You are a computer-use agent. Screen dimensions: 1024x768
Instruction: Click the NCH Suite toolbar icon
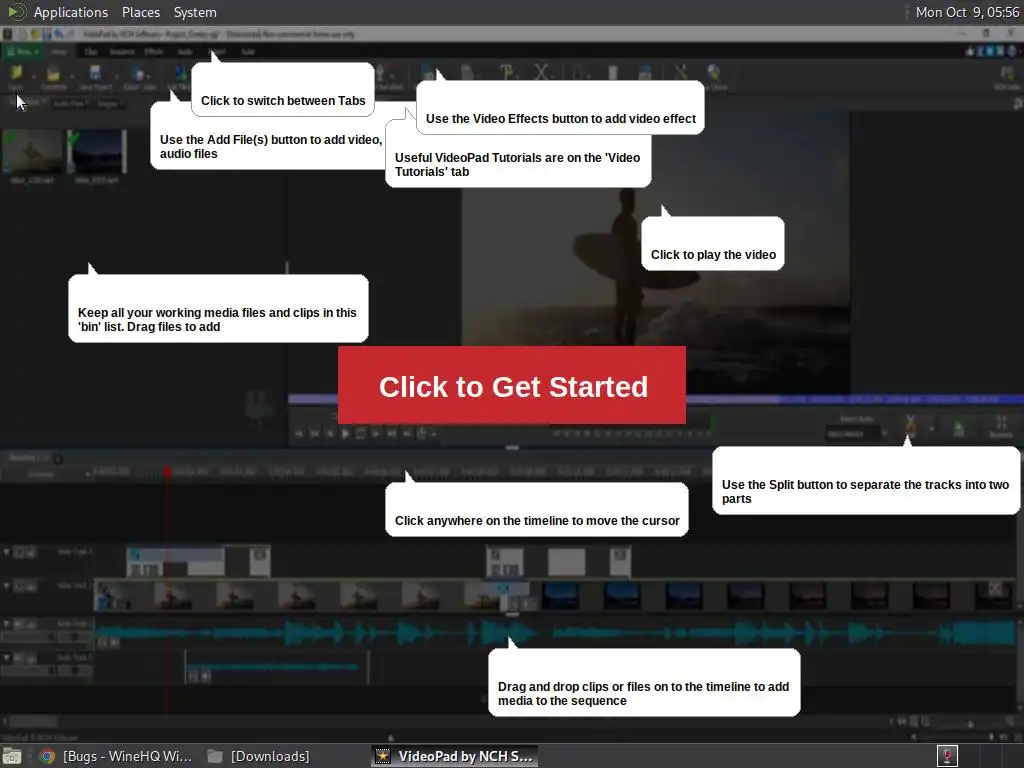click(x=1006, y=78)
